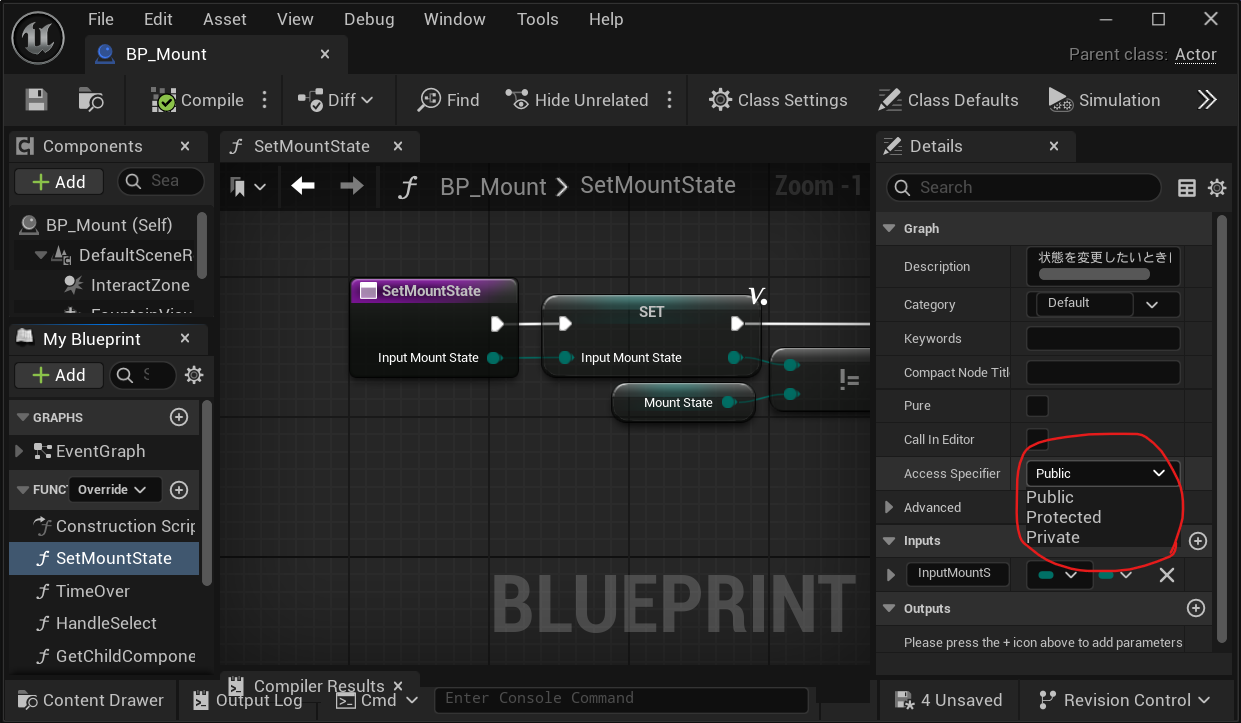Close the SetMountState graph tab

(398, 146)
